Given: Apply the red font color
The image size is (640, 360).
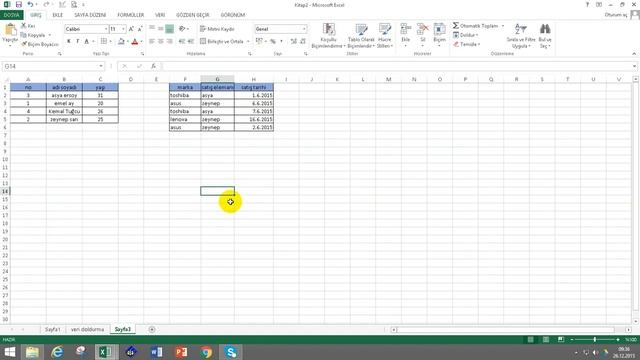Looking at the screenshot, I should point(135,41).
